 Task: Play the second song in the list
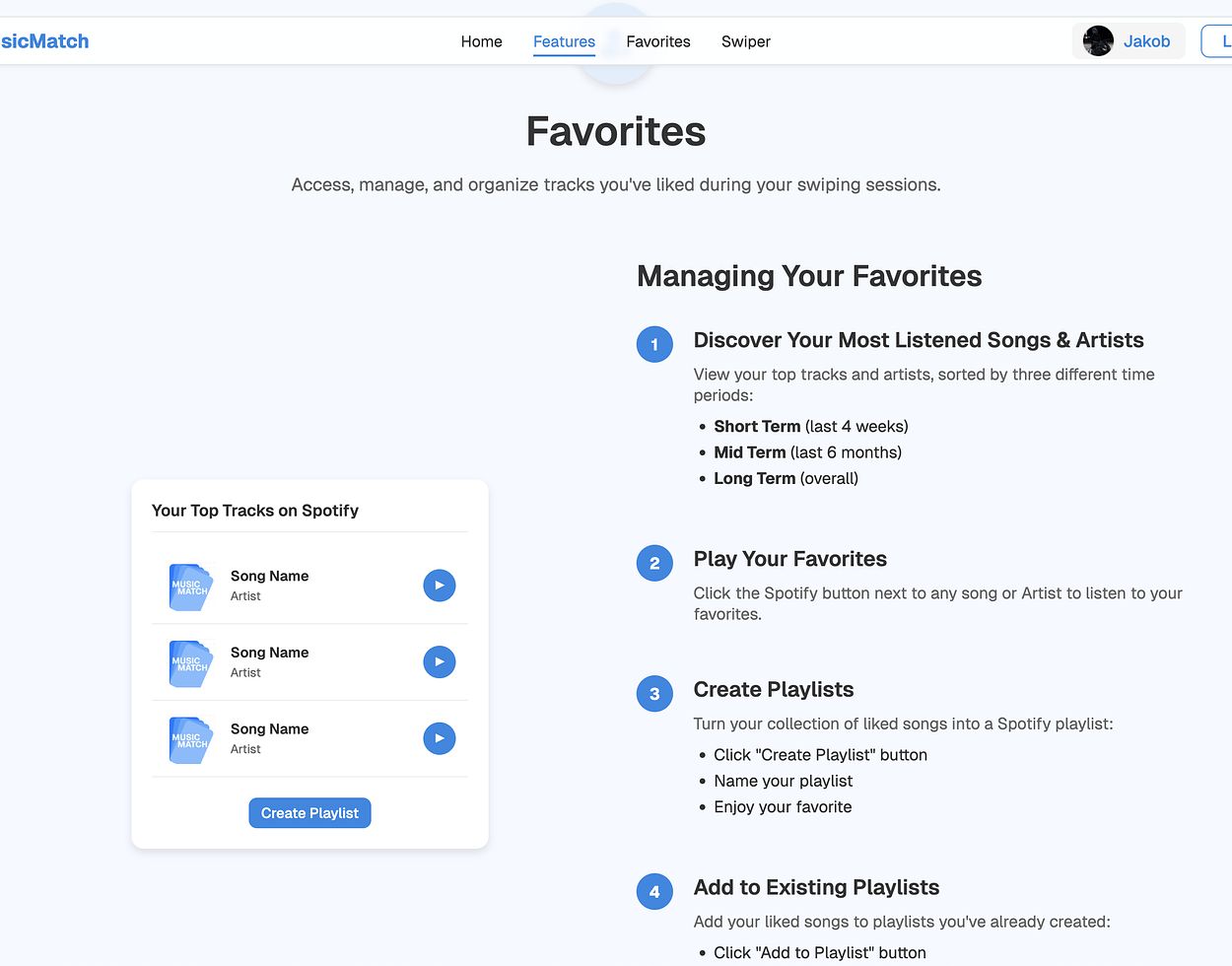coord(440,662)
